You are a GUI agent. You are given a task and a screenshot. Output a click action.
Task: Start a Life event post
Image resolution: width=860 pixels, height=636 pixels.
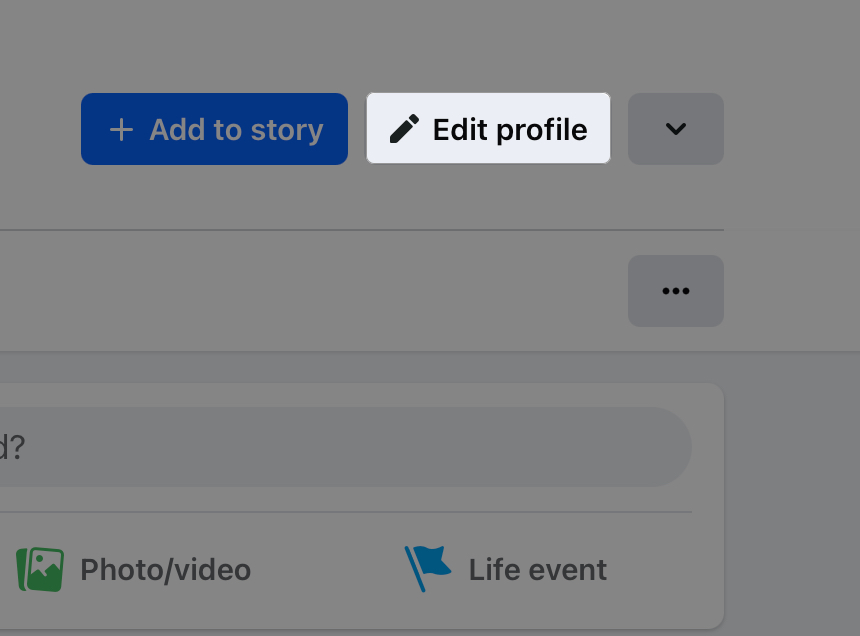pyautogui.click(x=505, y=568)
